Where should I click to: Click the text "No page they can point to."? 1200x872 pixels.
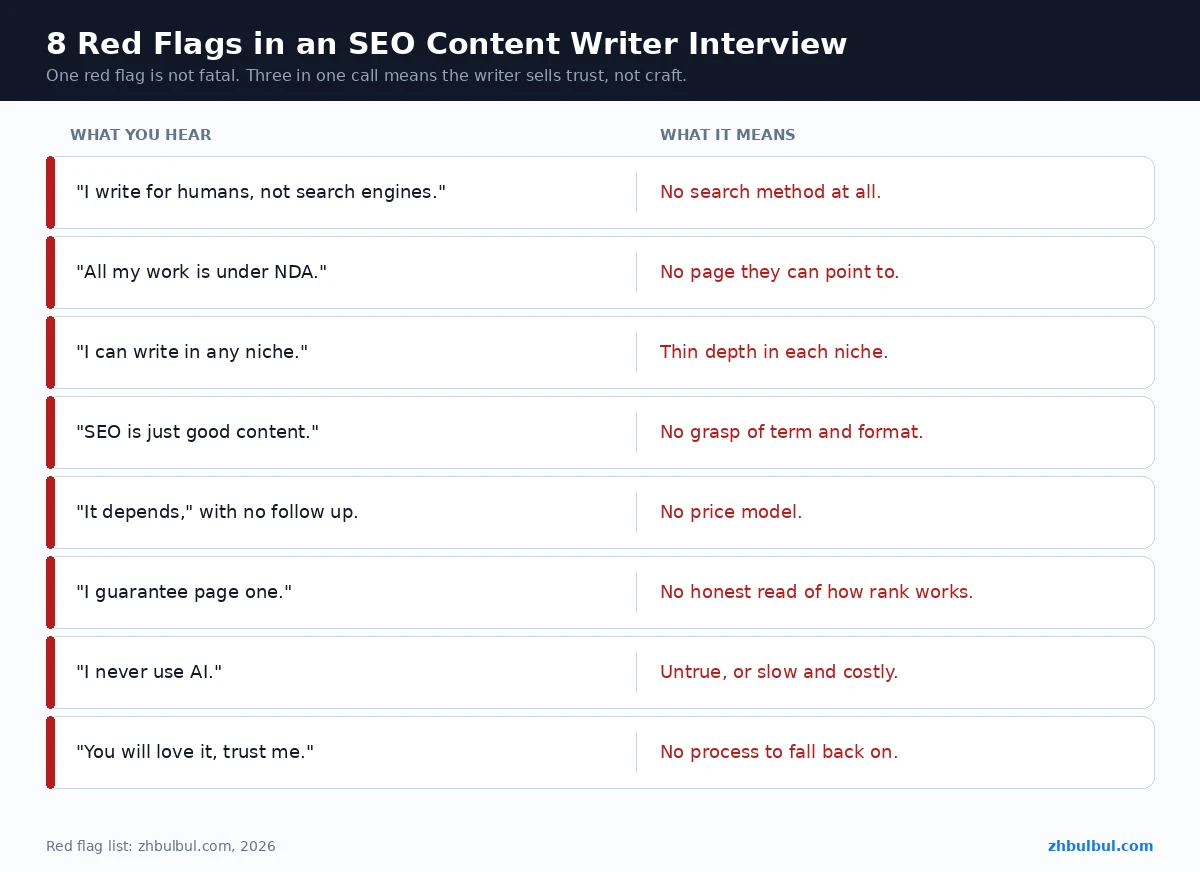click(779, 272)
